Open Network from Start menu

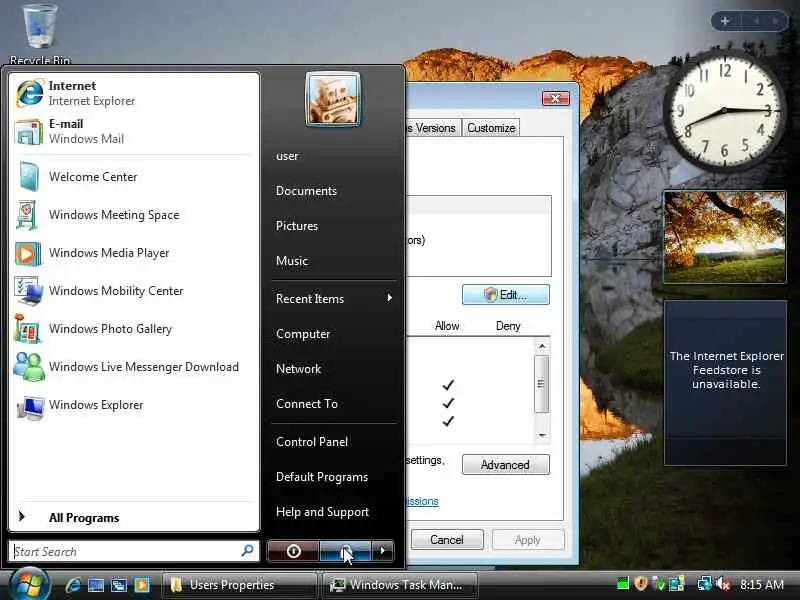coord(298,369)
